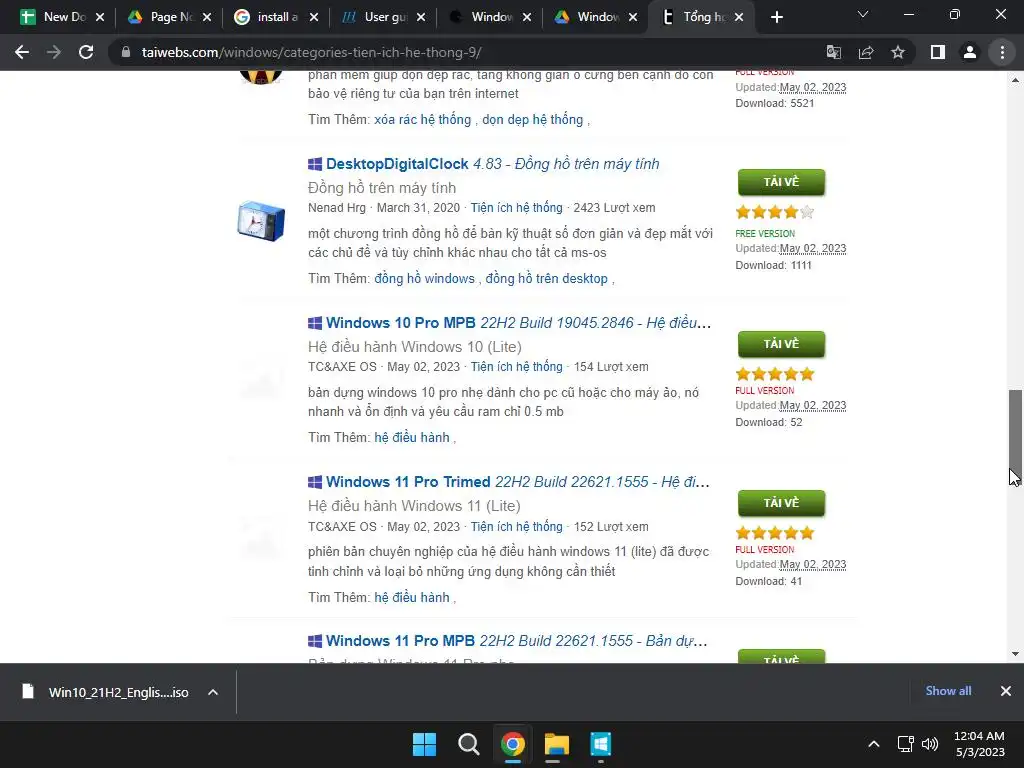Screen dimensions: 1024x768
Task: Click the 'đồng hồ windows' tag link
Action: click(424, 278)
